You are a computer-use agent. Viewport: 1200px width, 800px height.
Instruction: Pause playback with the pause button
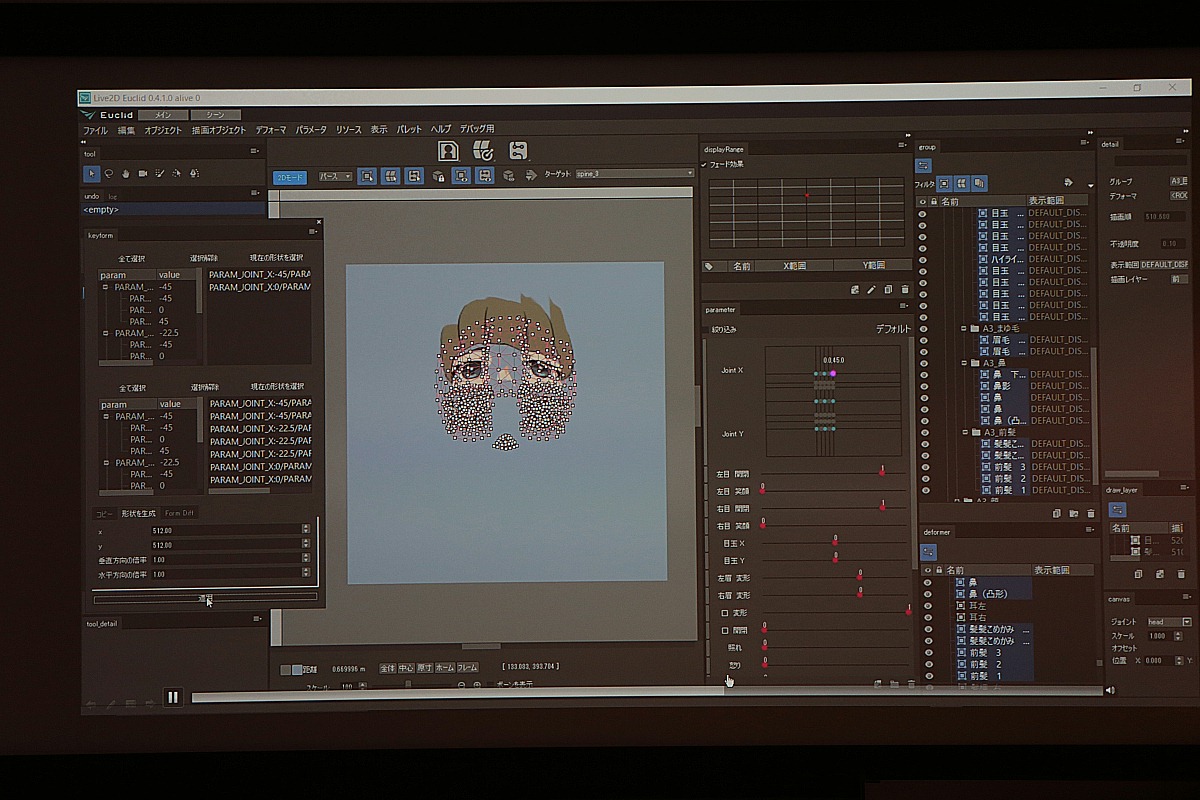(173, 697)
